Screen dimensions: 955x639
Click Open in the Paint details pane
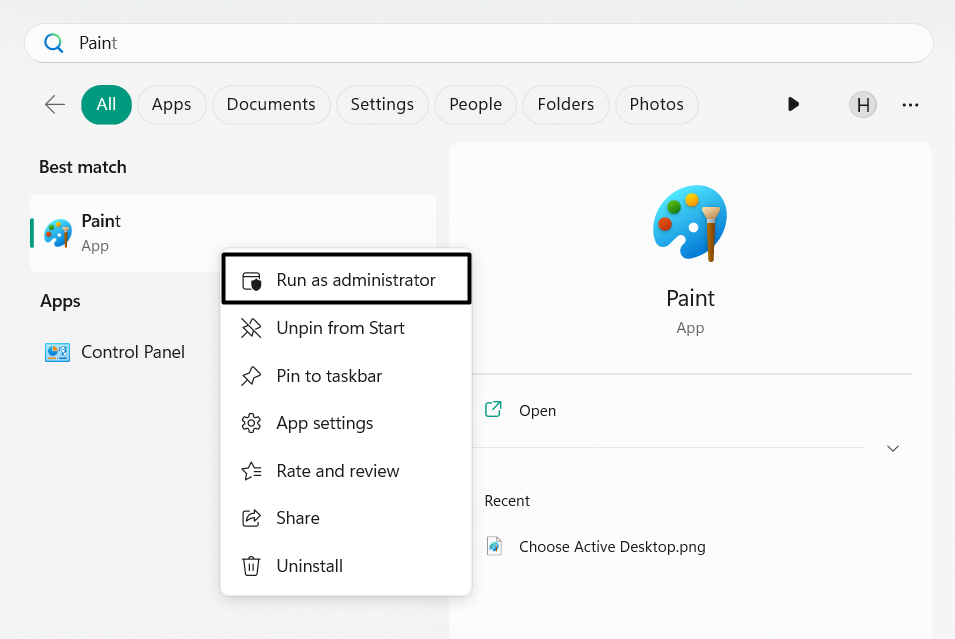pyautogui.click(x=537, y=410)
